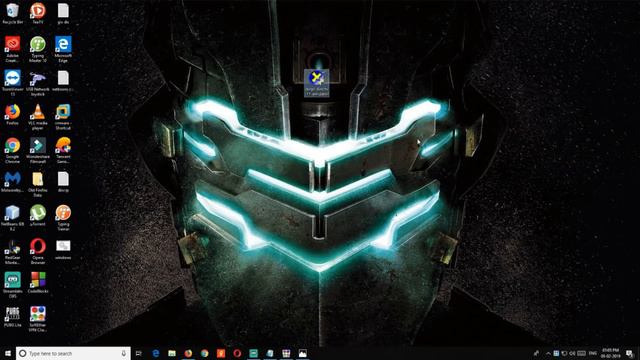
Task: Select the vmware Shortcut desktop icon
Action: point(63,117)
